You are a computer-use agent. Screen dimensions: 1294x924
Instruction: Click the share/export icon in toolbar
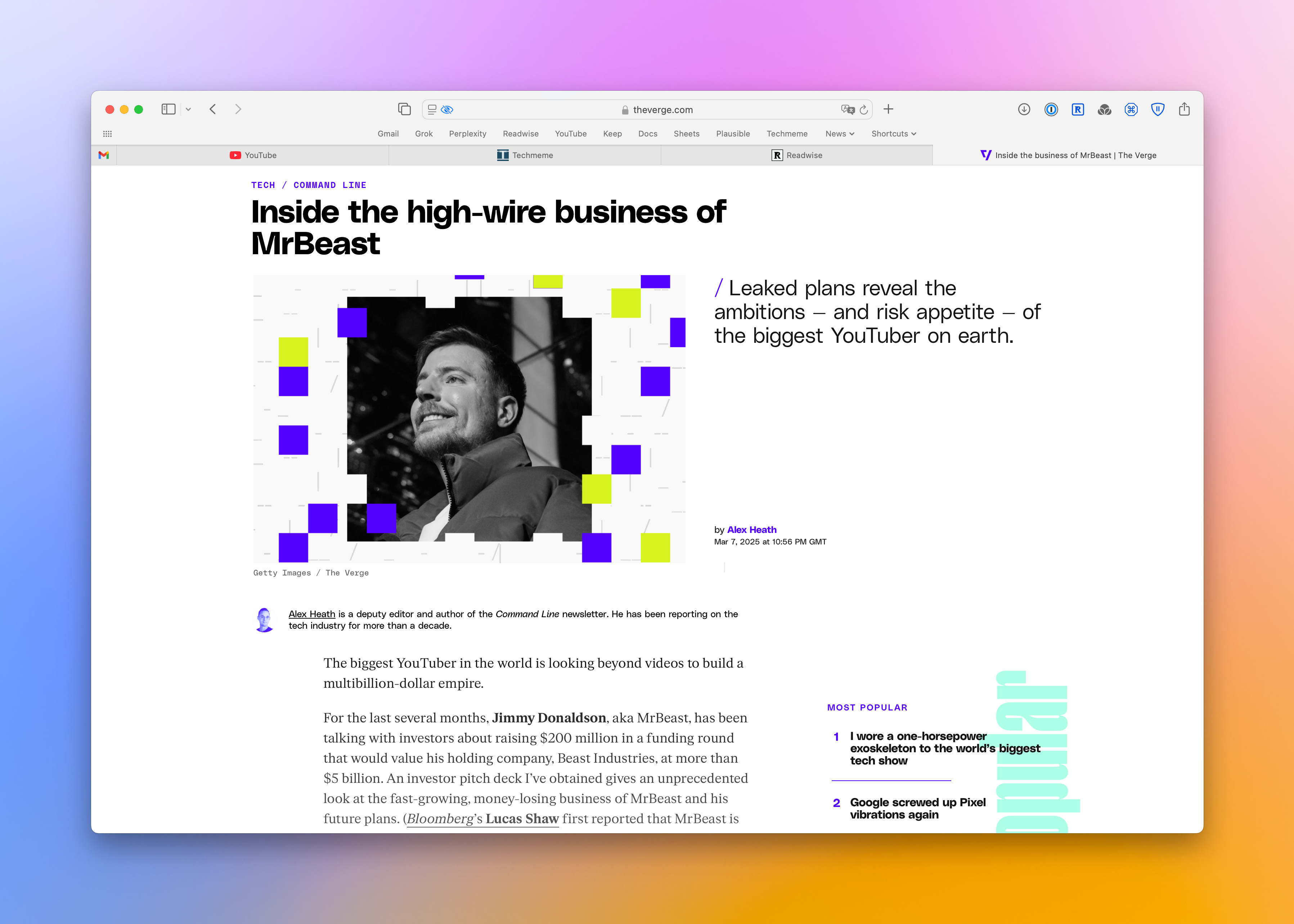pos(1184,110)
